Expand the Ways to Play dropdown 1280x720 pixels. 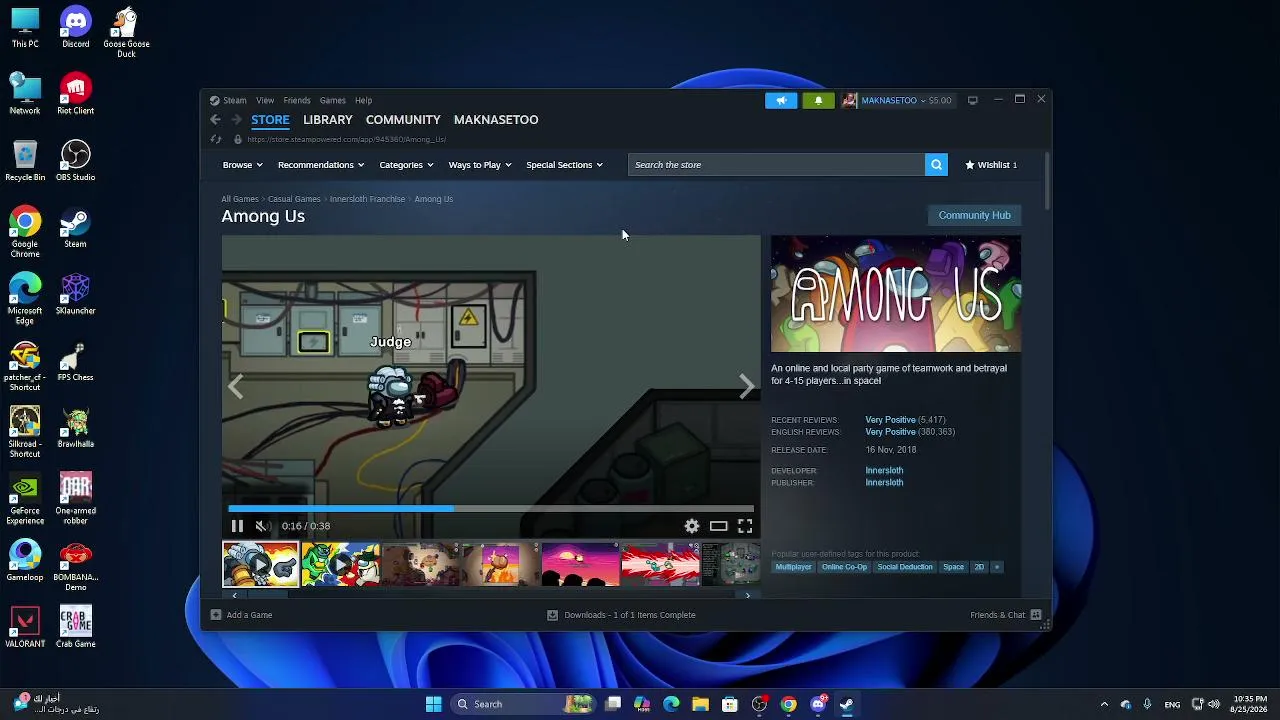pos(480,165)
